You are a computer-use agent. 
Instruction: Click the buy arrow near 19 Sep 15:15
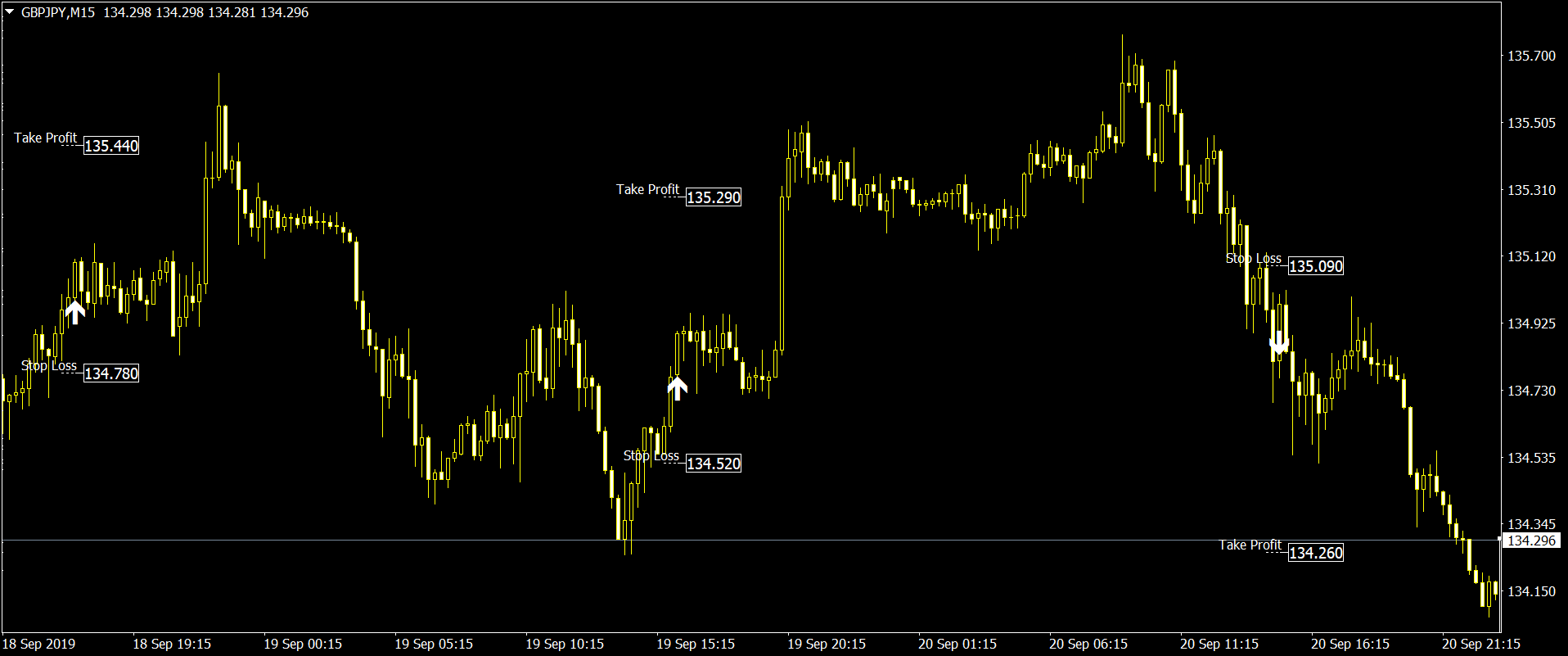tap(677, 387)
